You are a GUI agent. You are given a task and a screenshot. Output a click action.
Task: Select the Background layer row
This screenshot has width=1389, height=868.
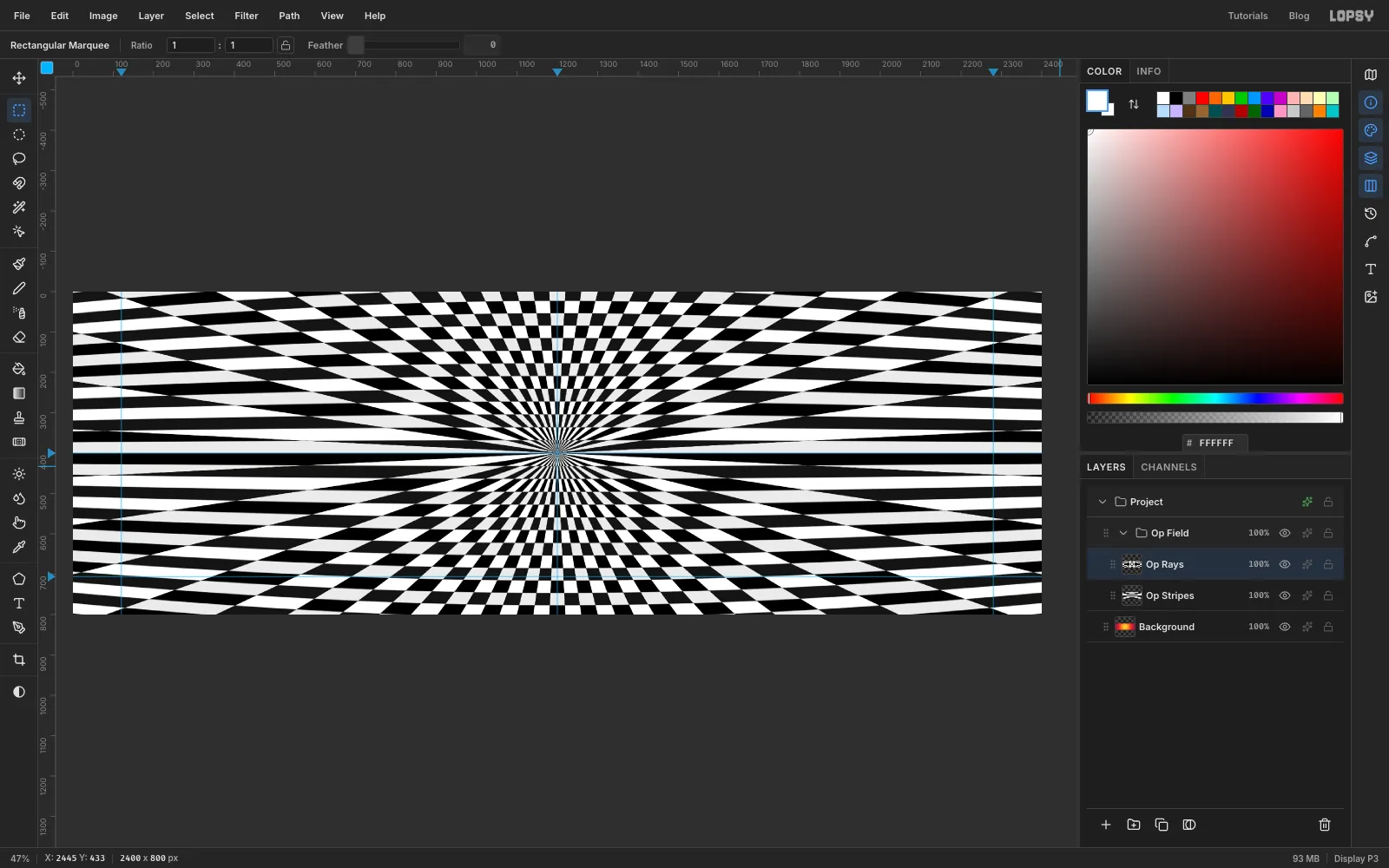[1215, 627]
